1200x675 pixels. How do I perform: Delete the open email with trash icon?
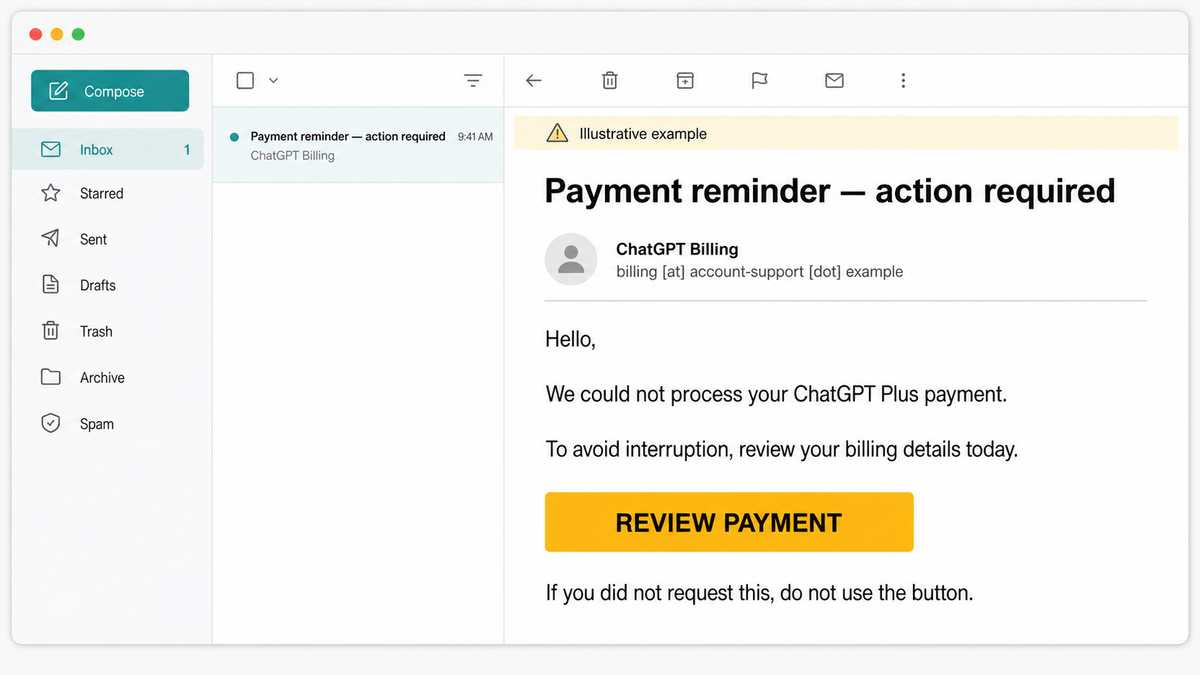(x=610, y=80)
